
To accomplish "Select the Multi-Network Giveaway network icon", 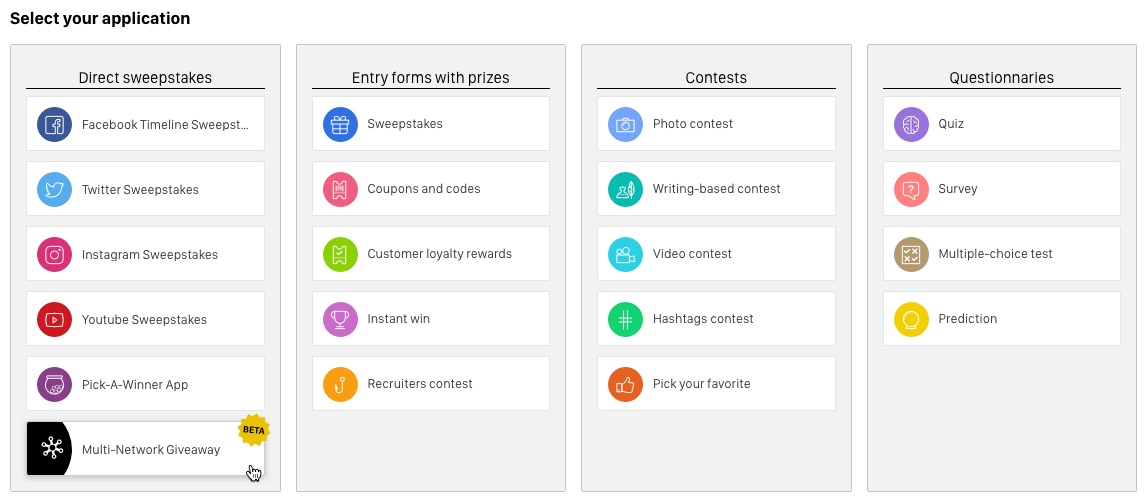I will (50, 449).
